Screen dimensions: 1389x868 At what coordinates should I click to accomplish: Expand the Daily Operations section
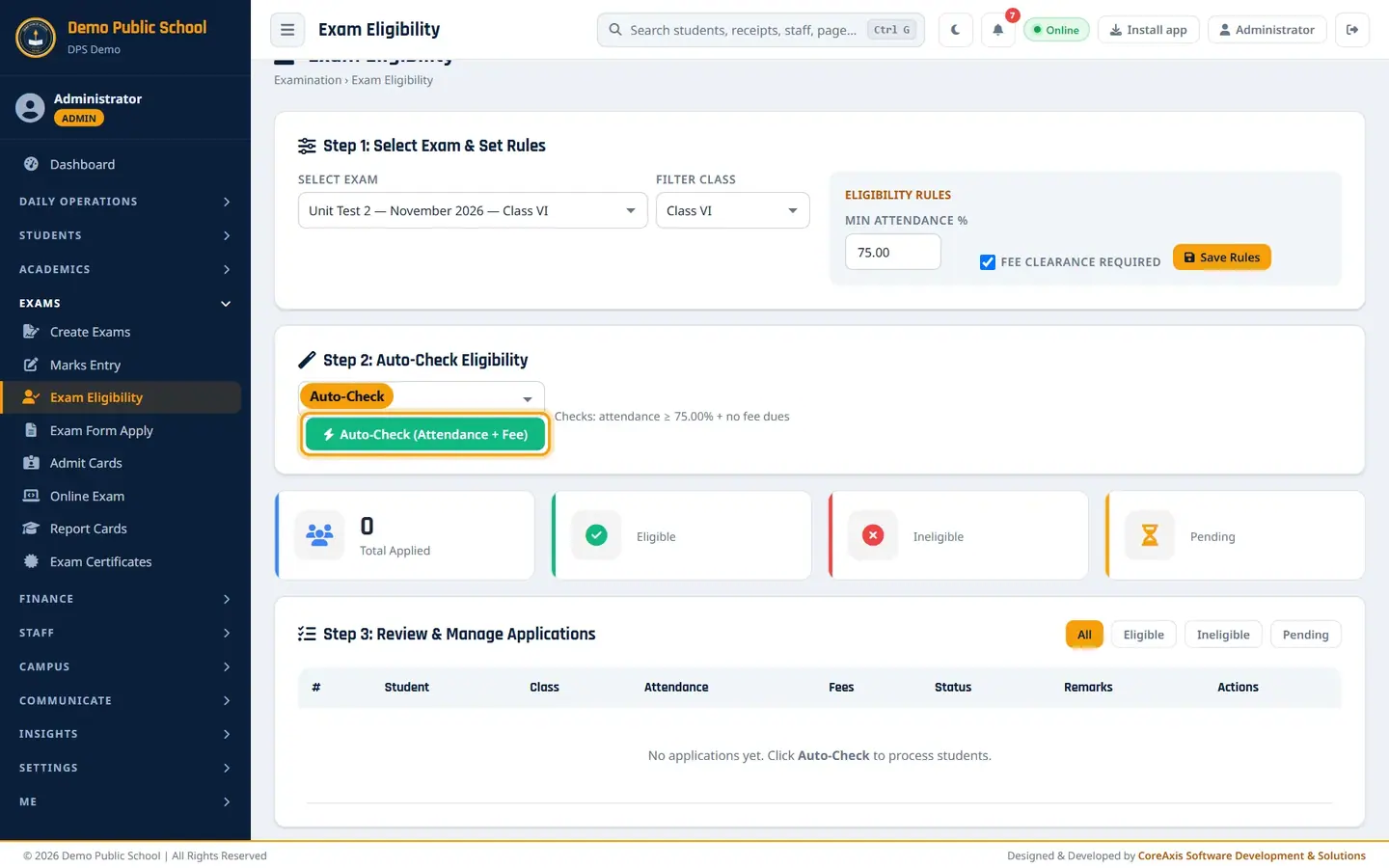[125, 202]
